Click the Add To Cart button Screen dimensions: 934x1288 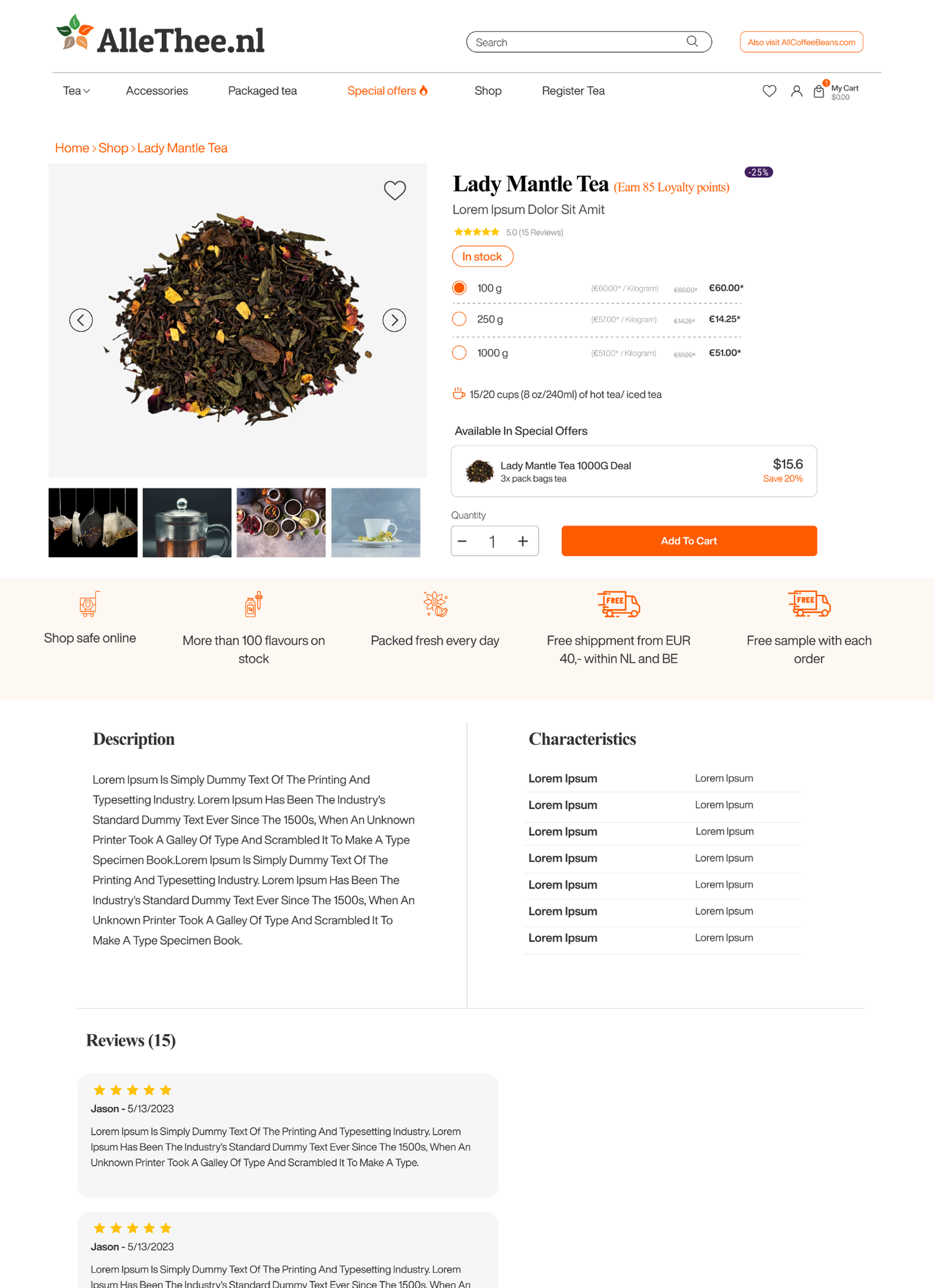[689, 541]
